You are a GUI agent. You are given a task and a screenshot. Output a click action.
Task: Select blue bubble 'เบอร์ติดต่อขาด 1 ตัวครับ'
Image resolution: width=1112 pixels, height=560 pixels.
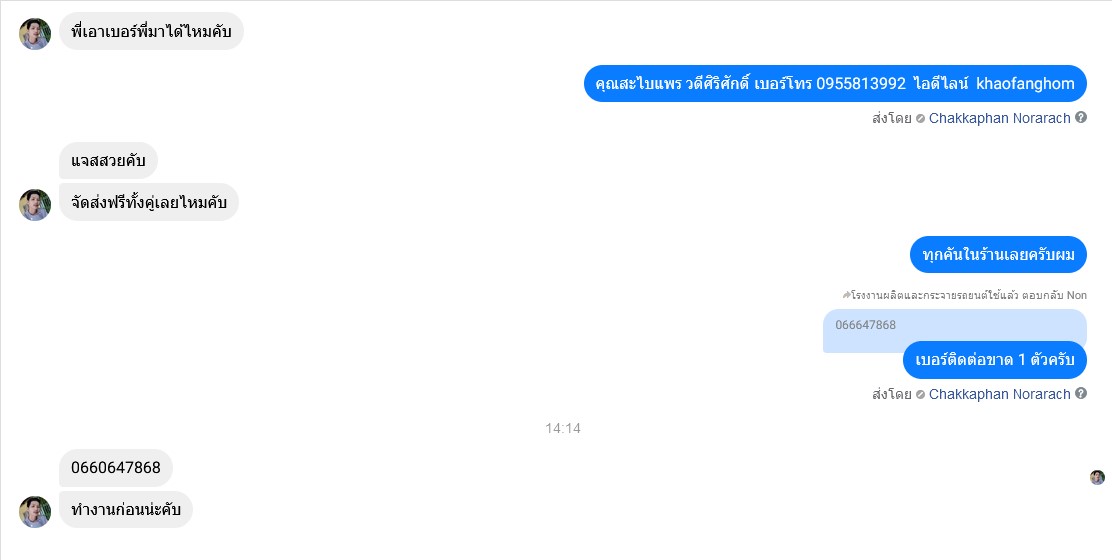pos(995,360)
